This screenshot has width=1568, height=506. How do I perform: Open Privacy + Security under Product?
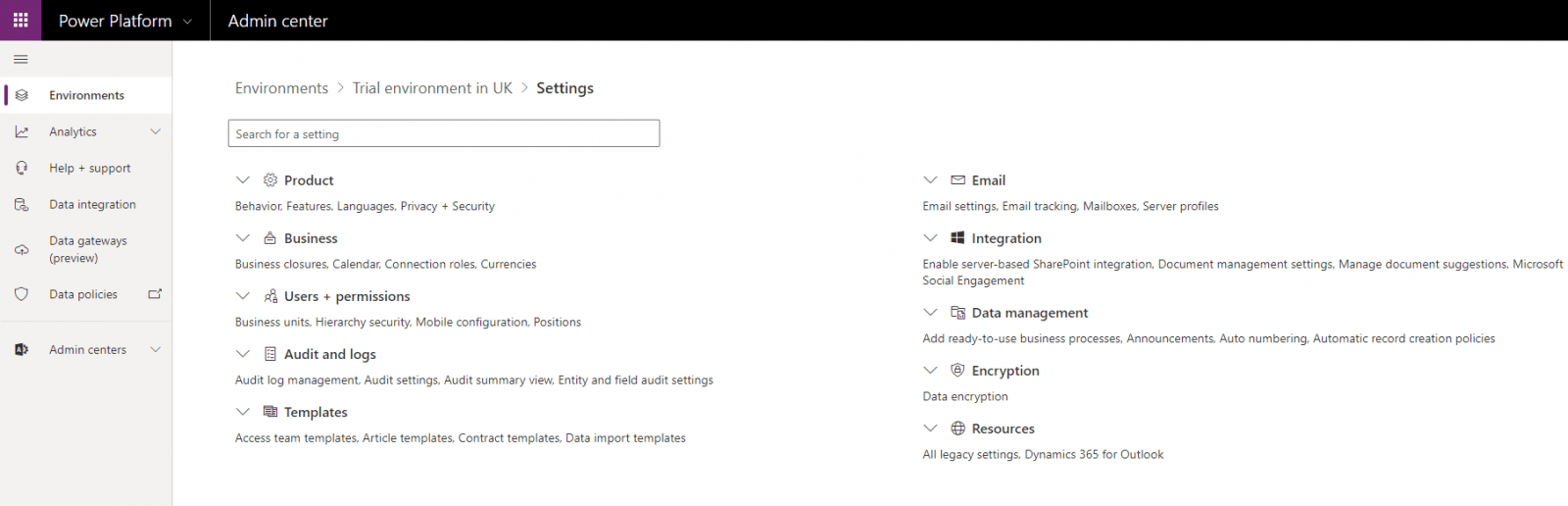pyautogui.click(x=448, y=206)
